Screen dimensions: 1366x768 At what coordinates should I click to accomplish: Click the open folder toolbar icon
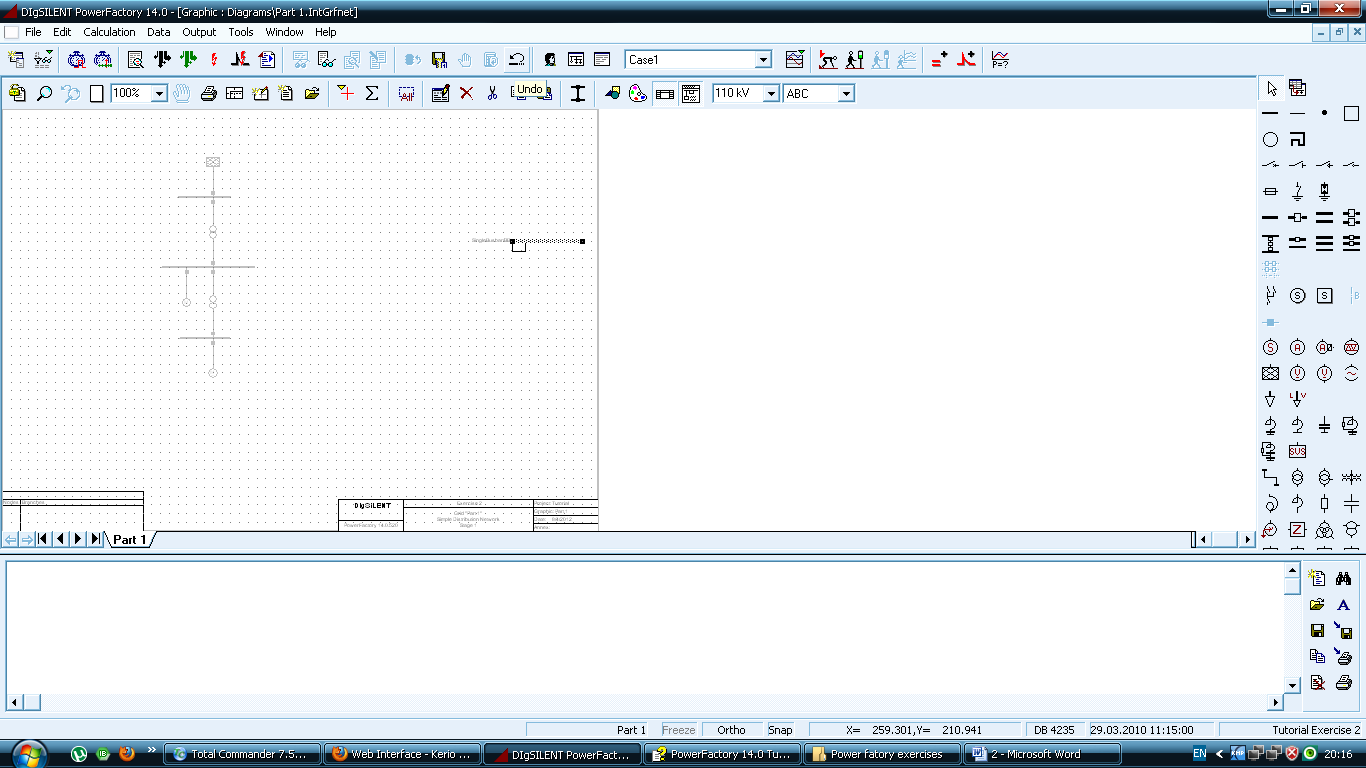pyautogui.click(x=312, y=93)
